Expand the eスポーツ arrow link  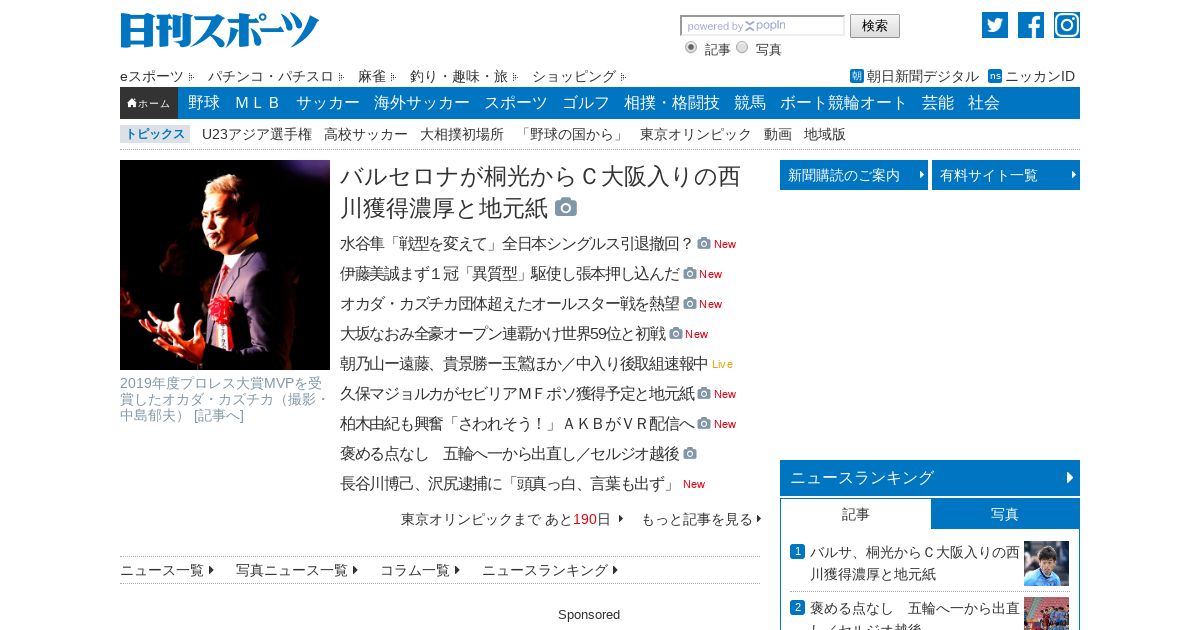point(158,76)
